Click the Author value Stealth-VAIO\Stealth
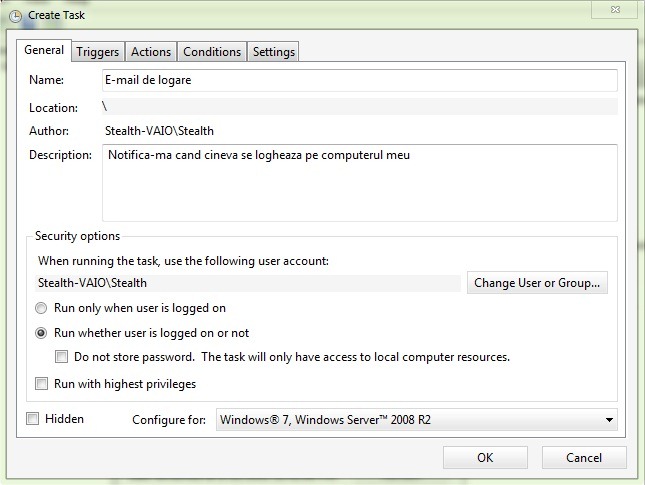645x485 pixels. 159,131
